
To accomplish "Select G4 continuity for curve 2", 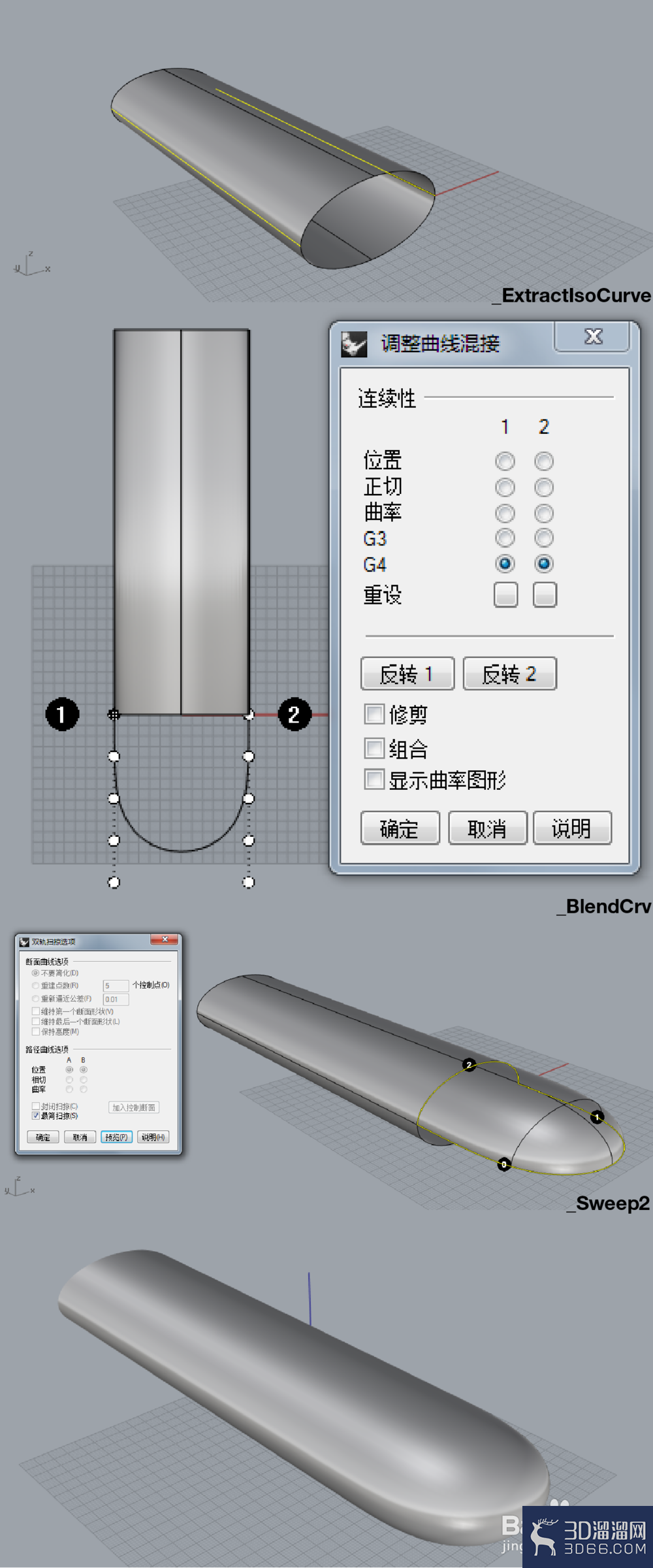I will 544,563.
